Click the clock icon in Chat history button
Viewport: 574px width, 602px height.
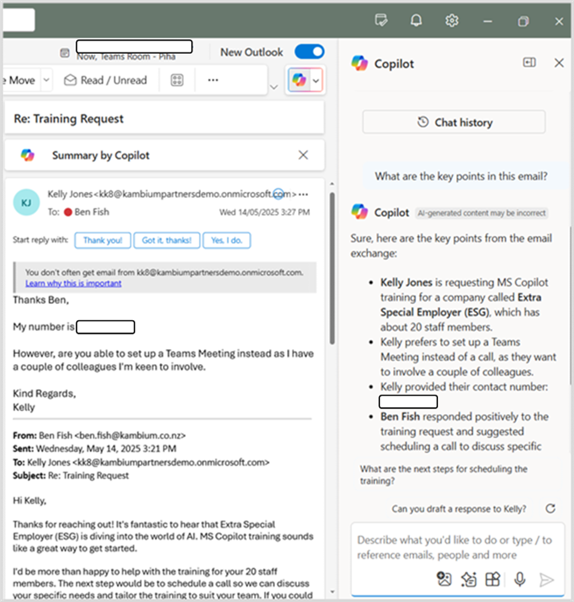pyautogui.click(x=423, y=122)
